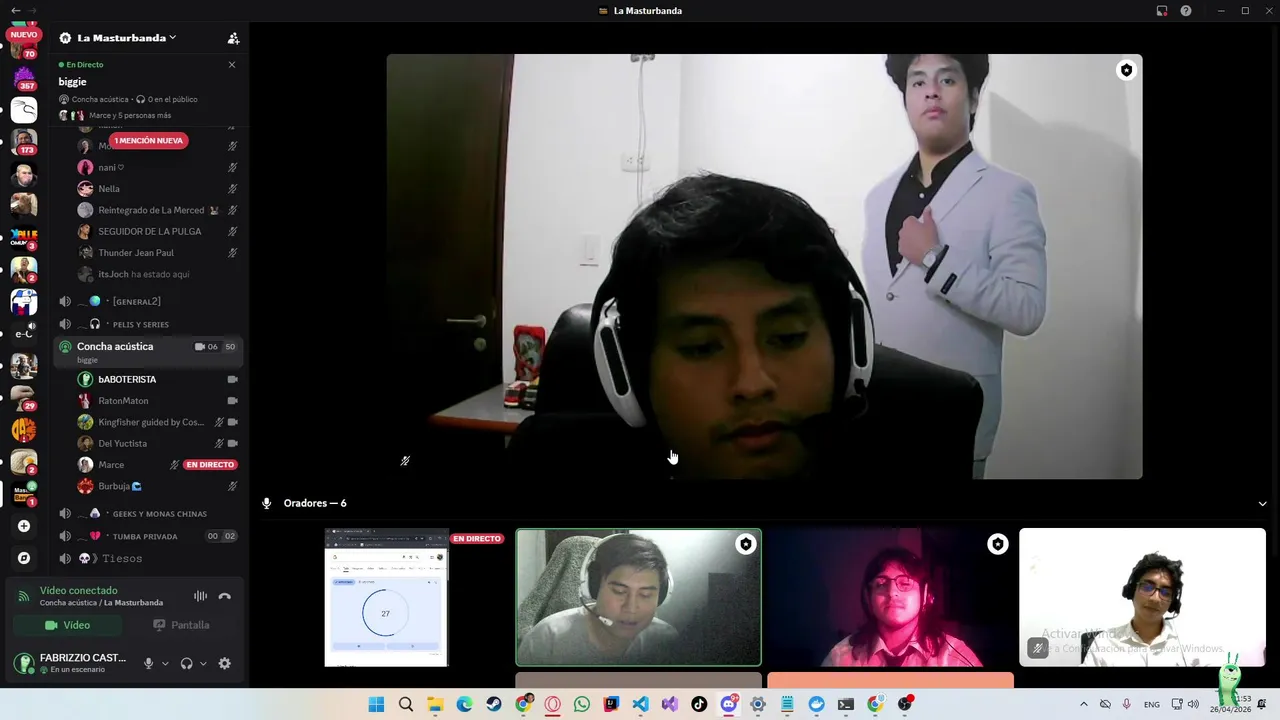Open Steam from the taskbar
Image resolution: width=1280 pixels, height=720 pixels.
click(x=494, y=704)
